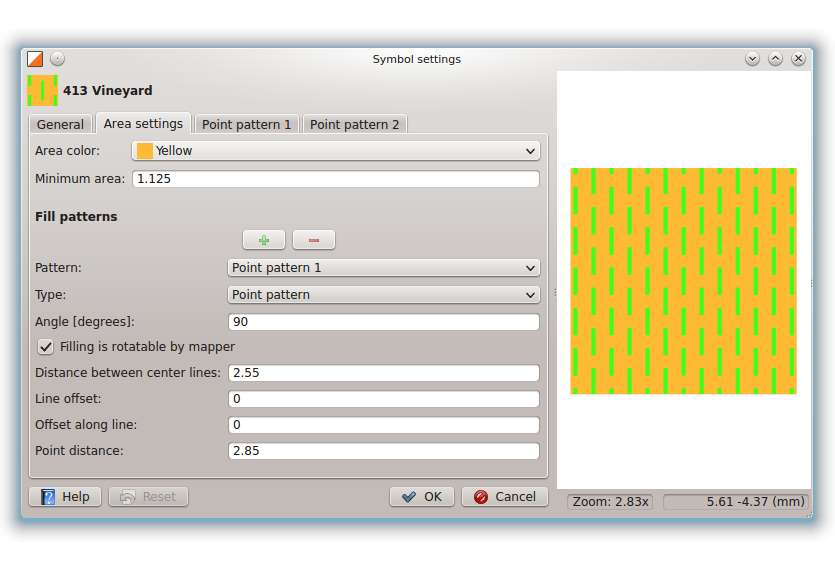835x570 pixels.
Task: Click the Cancel button
Action: tap(505, 496)
